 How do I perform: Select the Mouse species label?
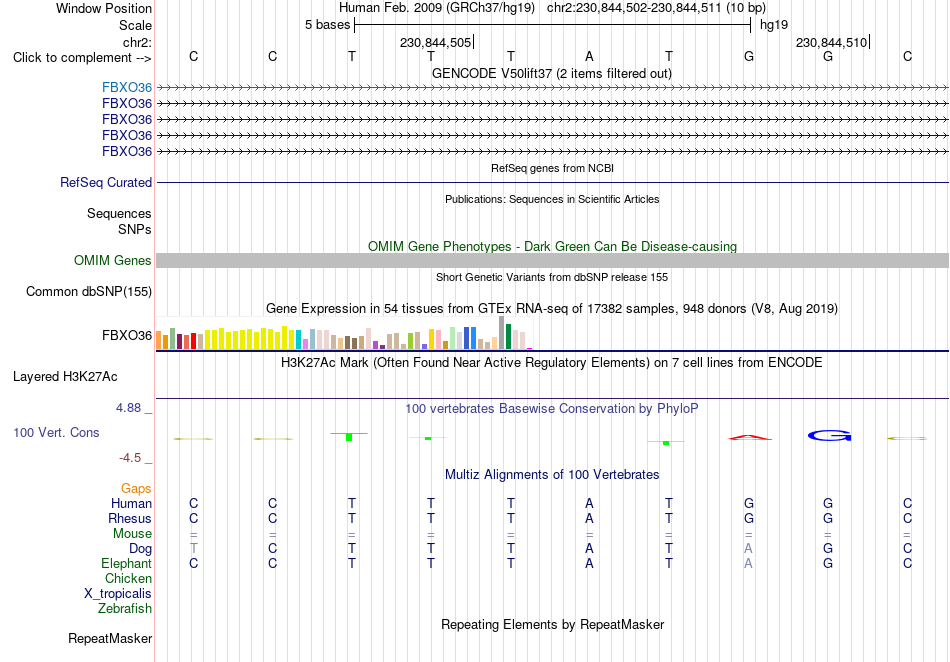tap(132, 534)
